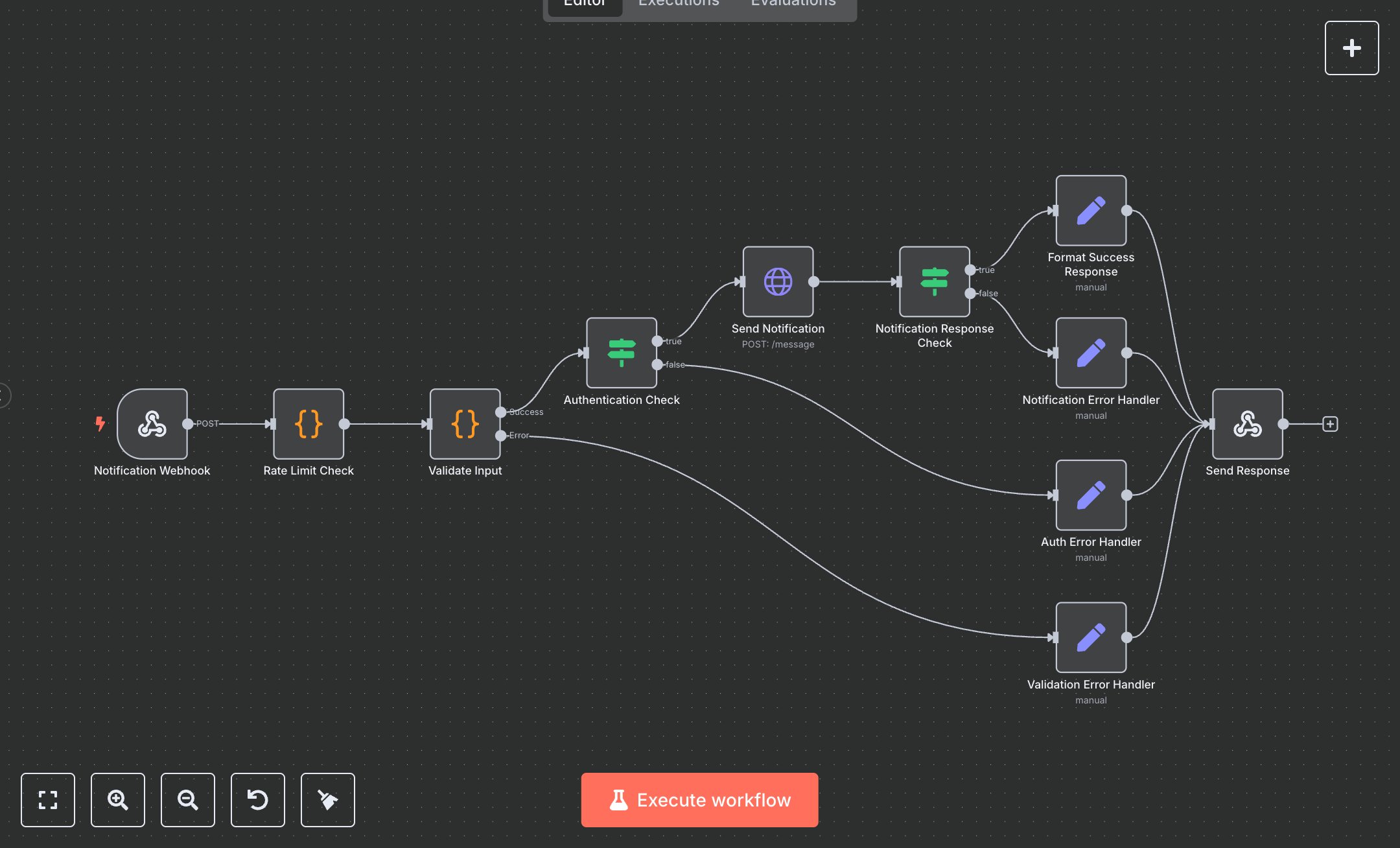Screen dimensions: 1400x848
Task: Open the Format Success Response node
Action: pos(1090,210)
